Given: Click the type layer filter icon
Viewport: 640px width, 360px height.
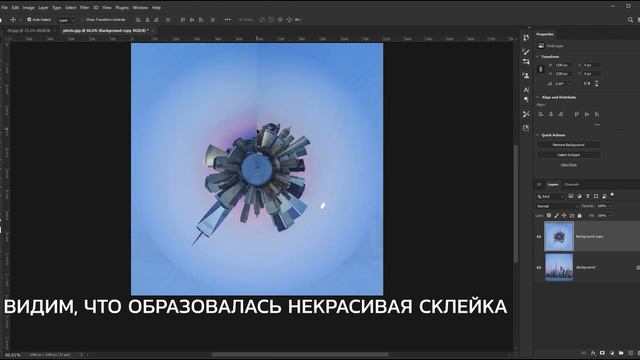Looking at the screenshot, I should [588, 196].
